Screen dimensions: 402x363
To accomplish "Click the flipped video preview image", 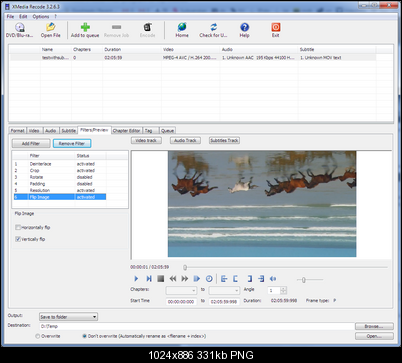I will tap(262, 204).
